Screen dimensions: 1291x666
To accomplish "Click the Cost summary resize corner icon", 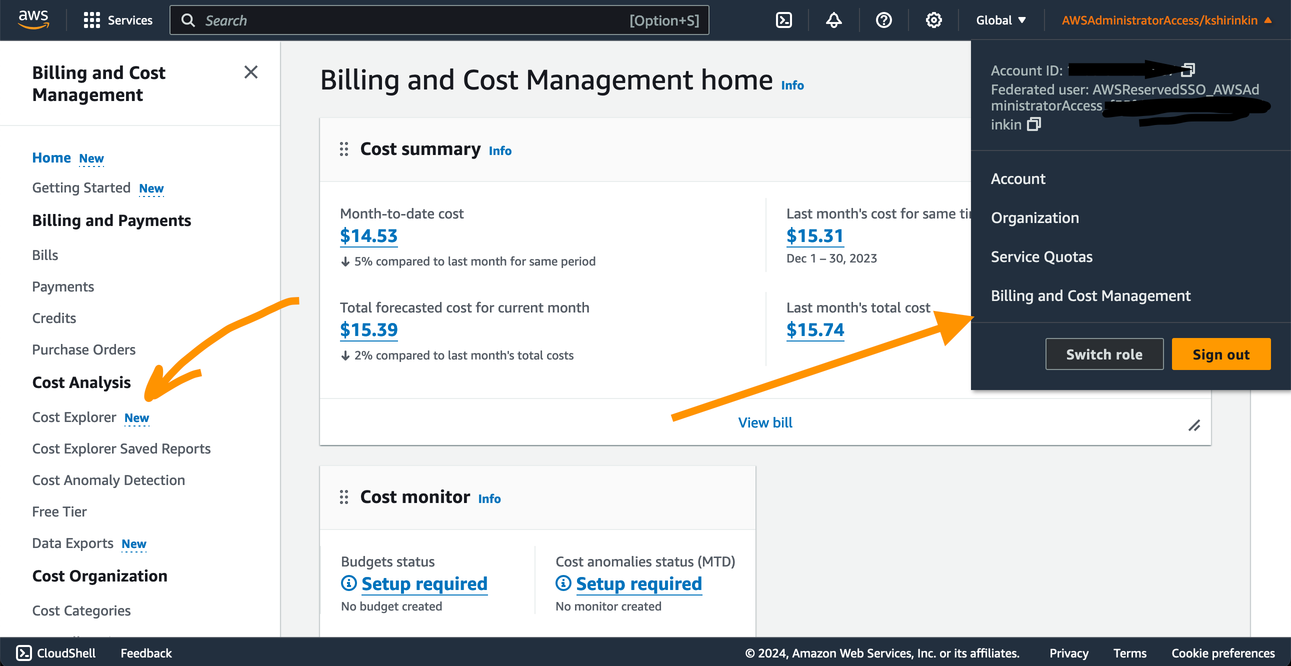I will click(x=1194, y=426).
